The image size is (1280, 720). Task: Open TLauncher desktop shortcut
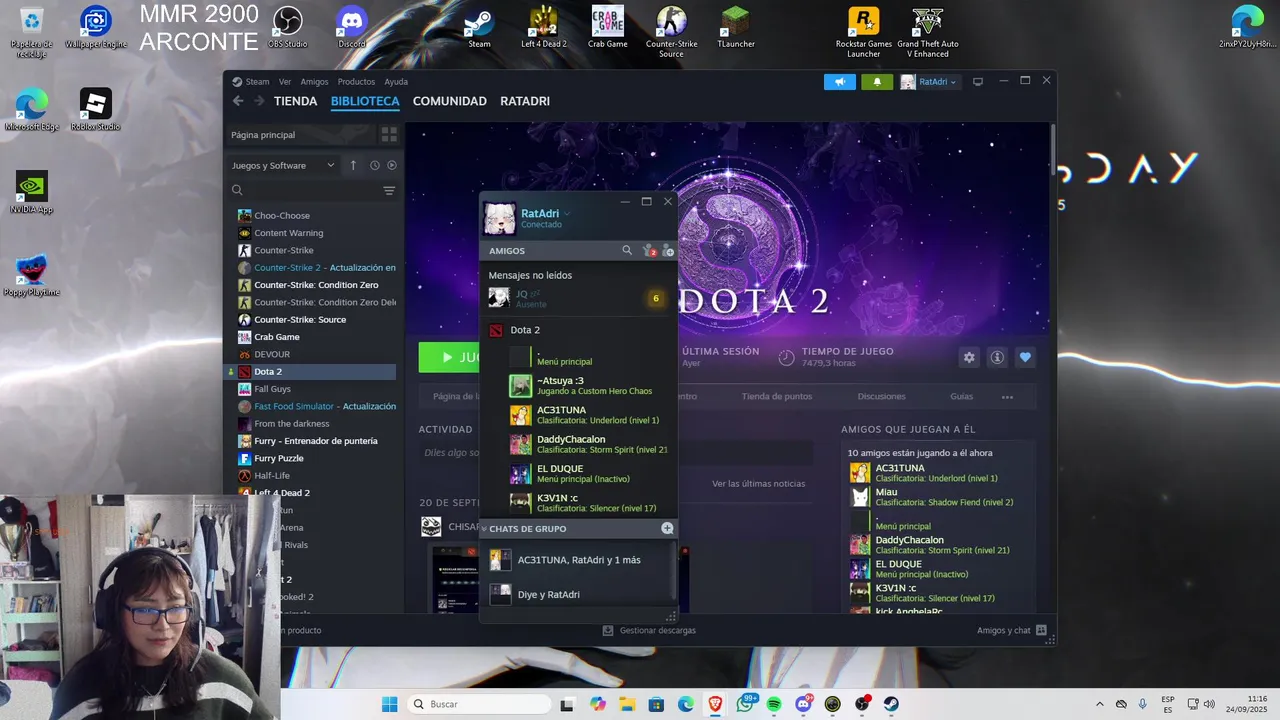(x=736, y=27)
